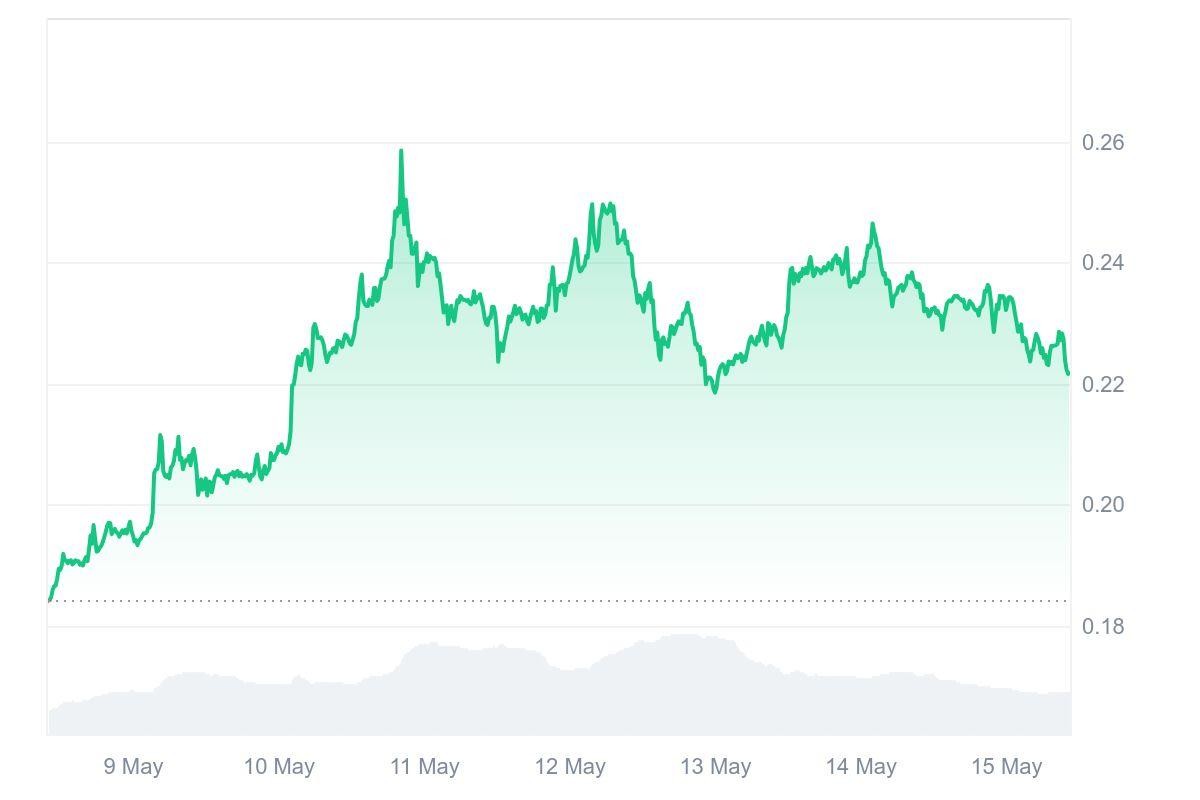The width and height of the screenshot is (1200, 800).
Task: Click the 0.22 price axis label
Action: tap(1103, 385)
